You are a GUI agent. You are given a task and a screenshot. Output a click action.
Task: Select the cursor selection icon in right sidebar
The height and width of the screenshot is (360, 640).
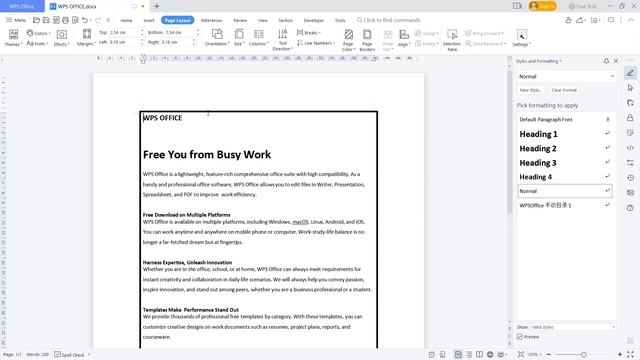[x=630, y=88]
